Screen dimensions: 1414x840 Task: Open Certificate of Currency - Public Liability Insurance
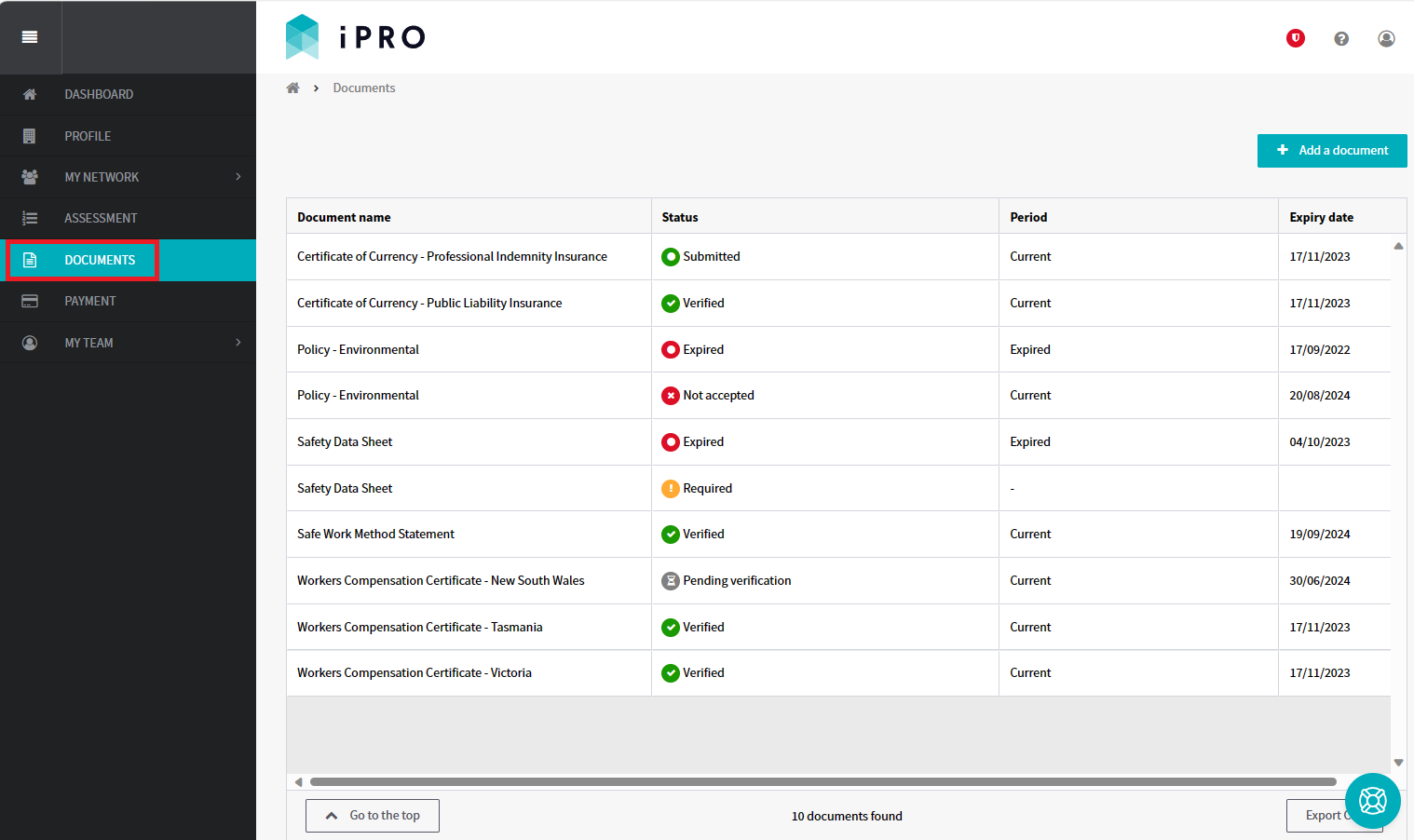(429, 303)
